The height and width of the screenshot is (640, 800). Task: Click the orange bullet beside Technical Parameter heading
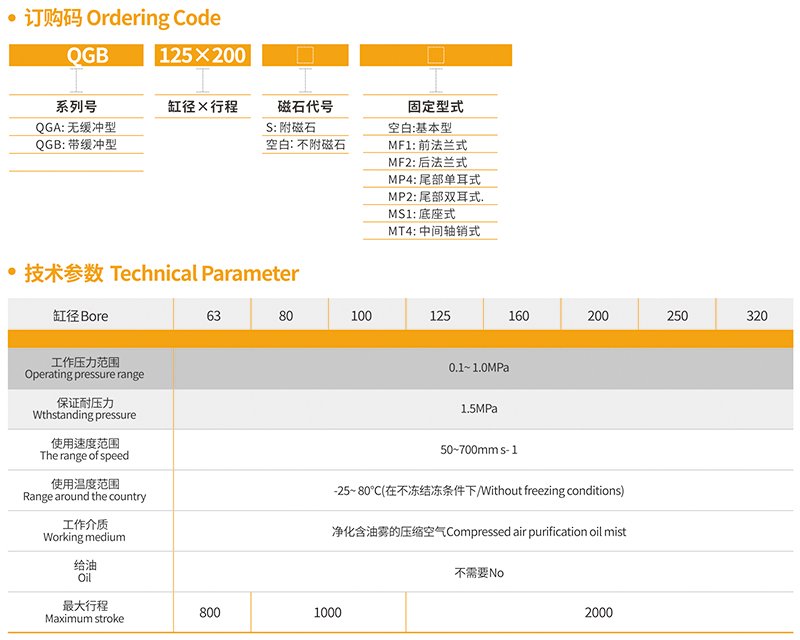click(12, 273)
